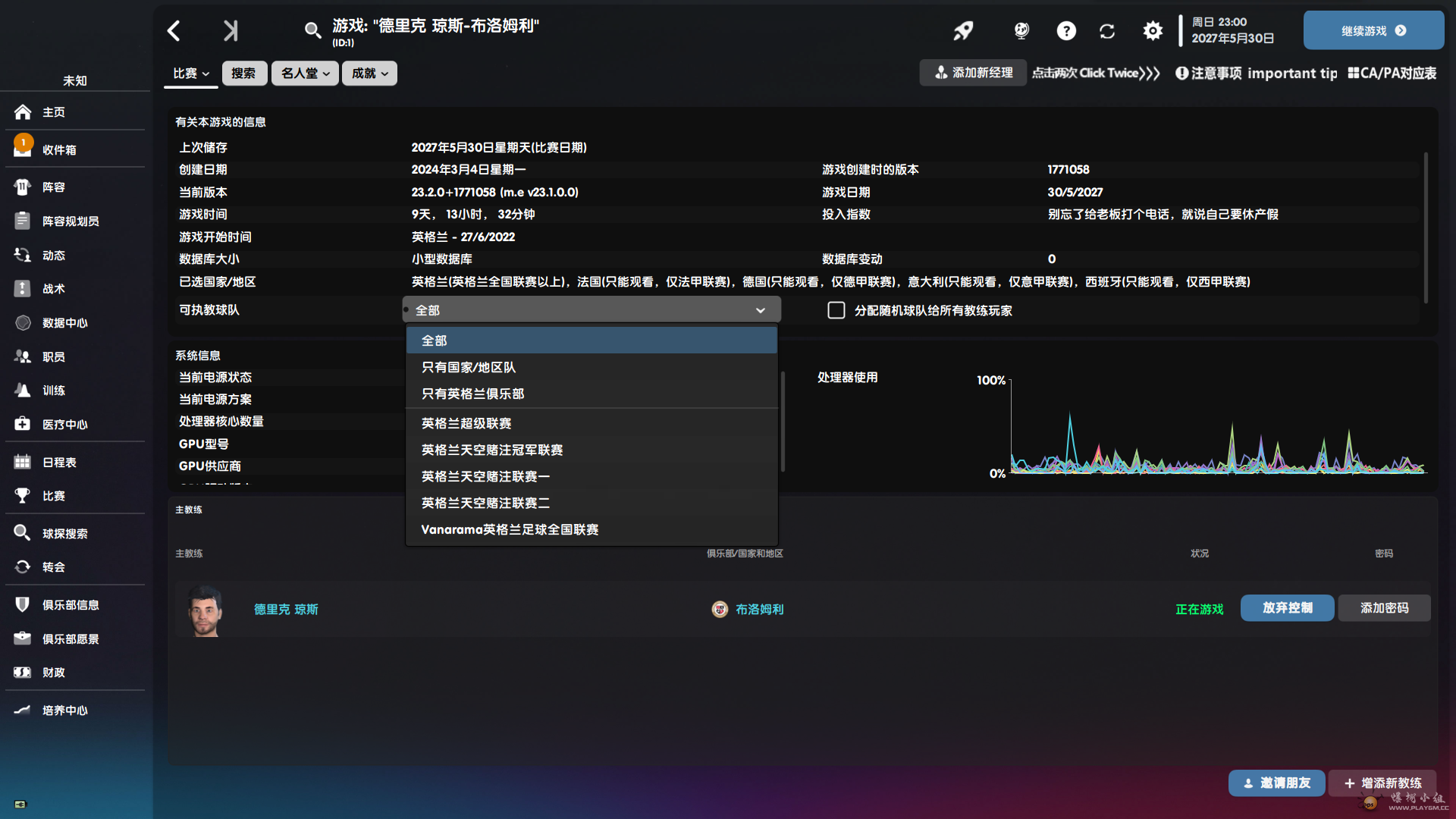Go back with the left arrow

(x=174, y=31)
